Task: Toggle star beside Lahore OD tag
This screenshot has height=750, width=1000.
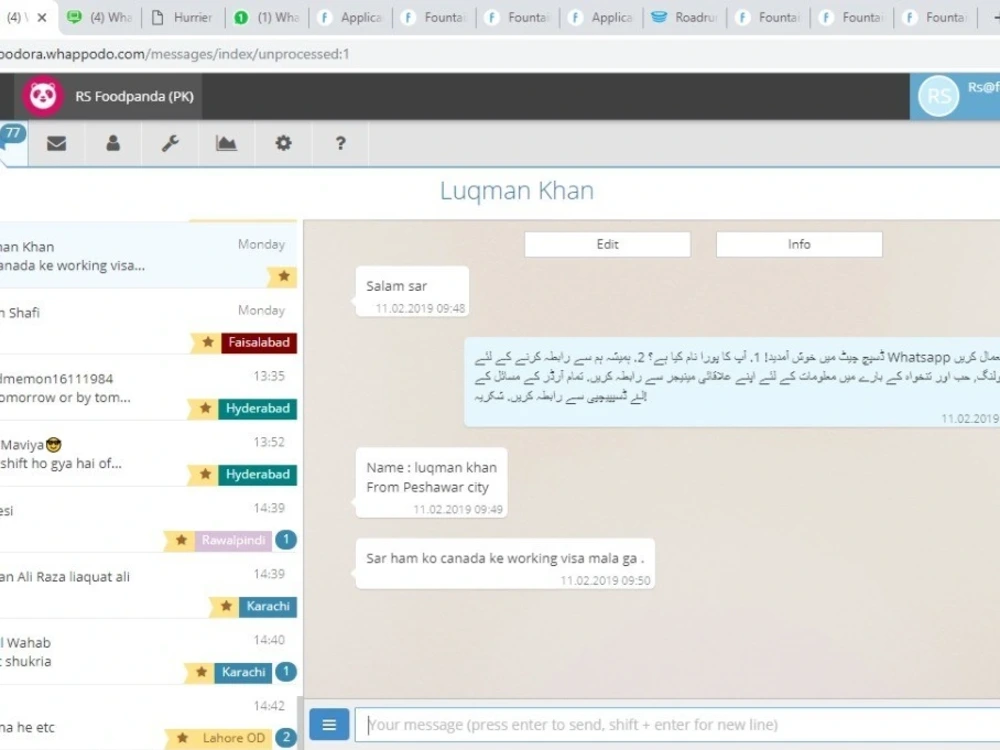Action: (182, 738)
